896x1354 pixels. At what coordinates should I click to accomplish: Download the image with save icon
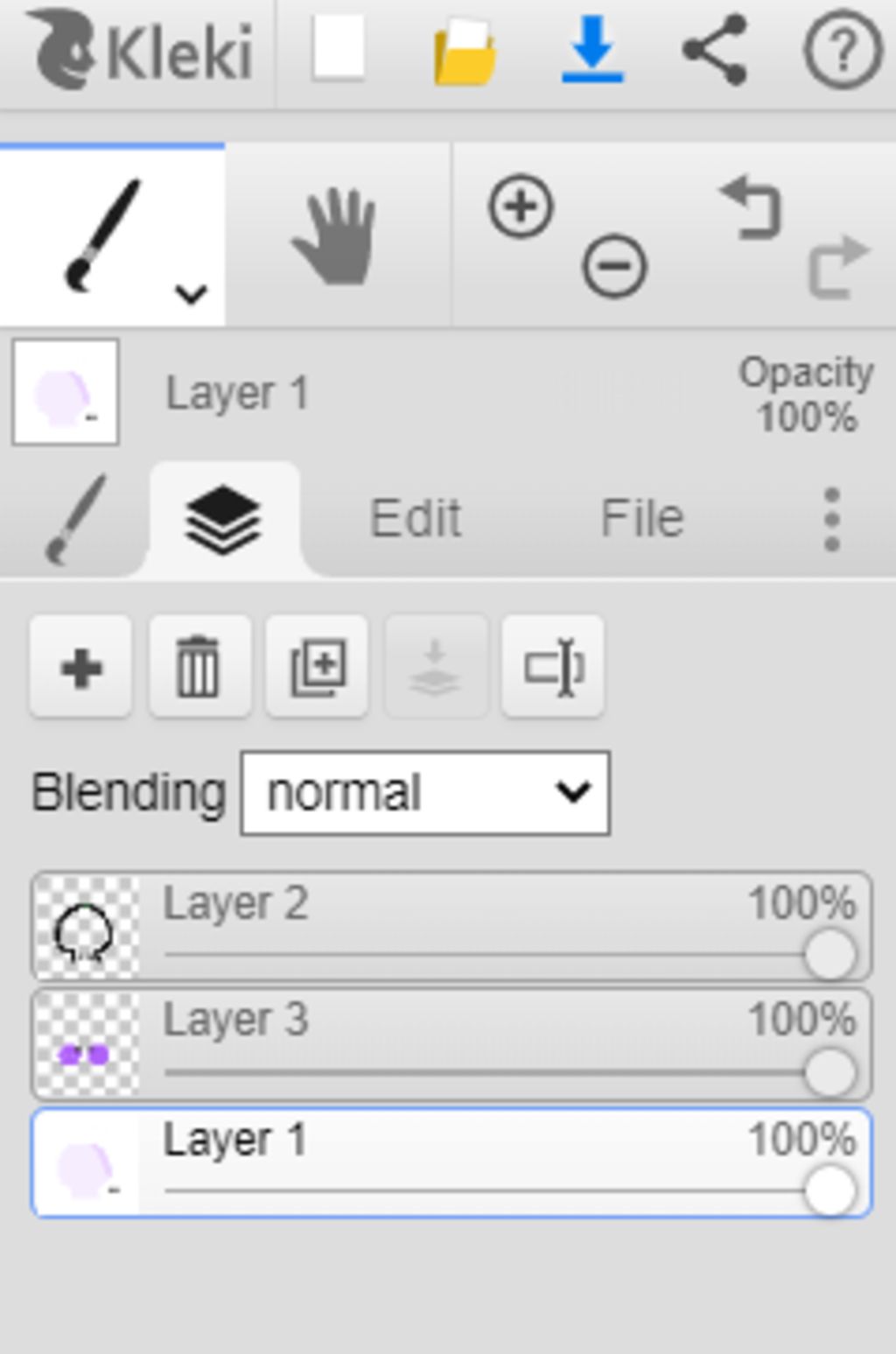[592, 51]
